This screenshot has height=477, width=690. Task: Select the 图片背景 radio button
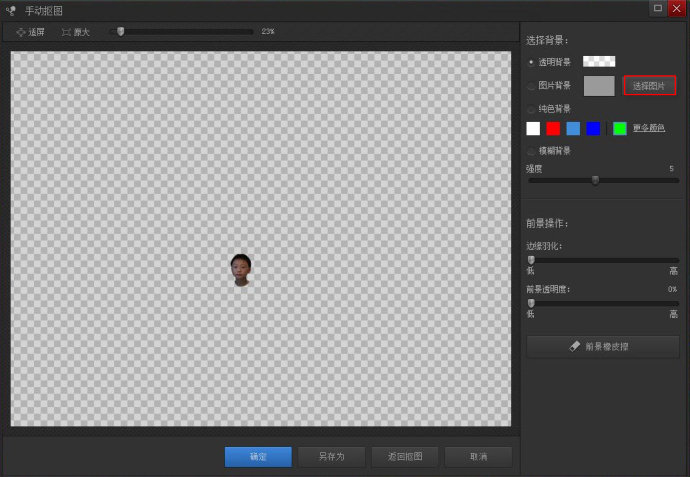[x=531, y=86]
